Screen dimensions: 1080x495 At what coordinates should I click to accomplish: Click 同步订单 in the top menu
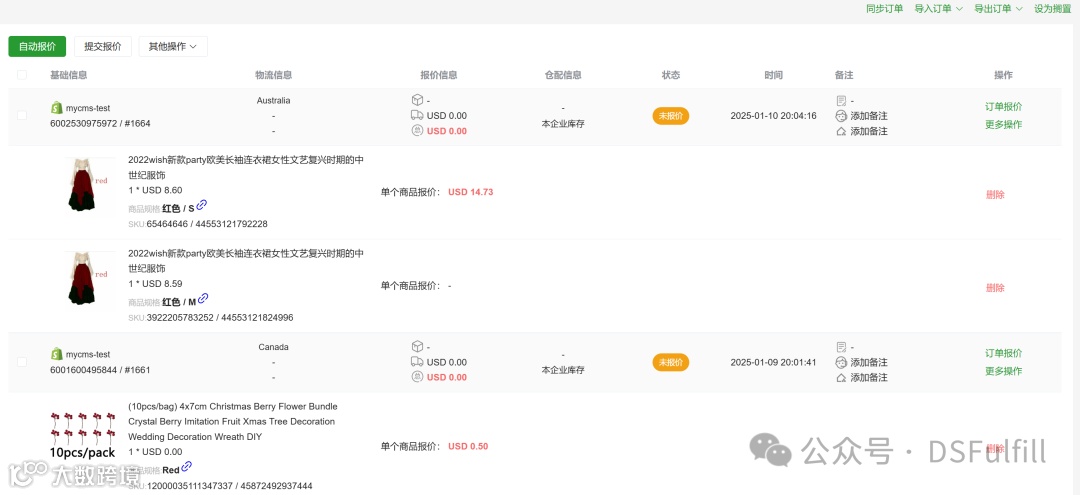[884, 9]
